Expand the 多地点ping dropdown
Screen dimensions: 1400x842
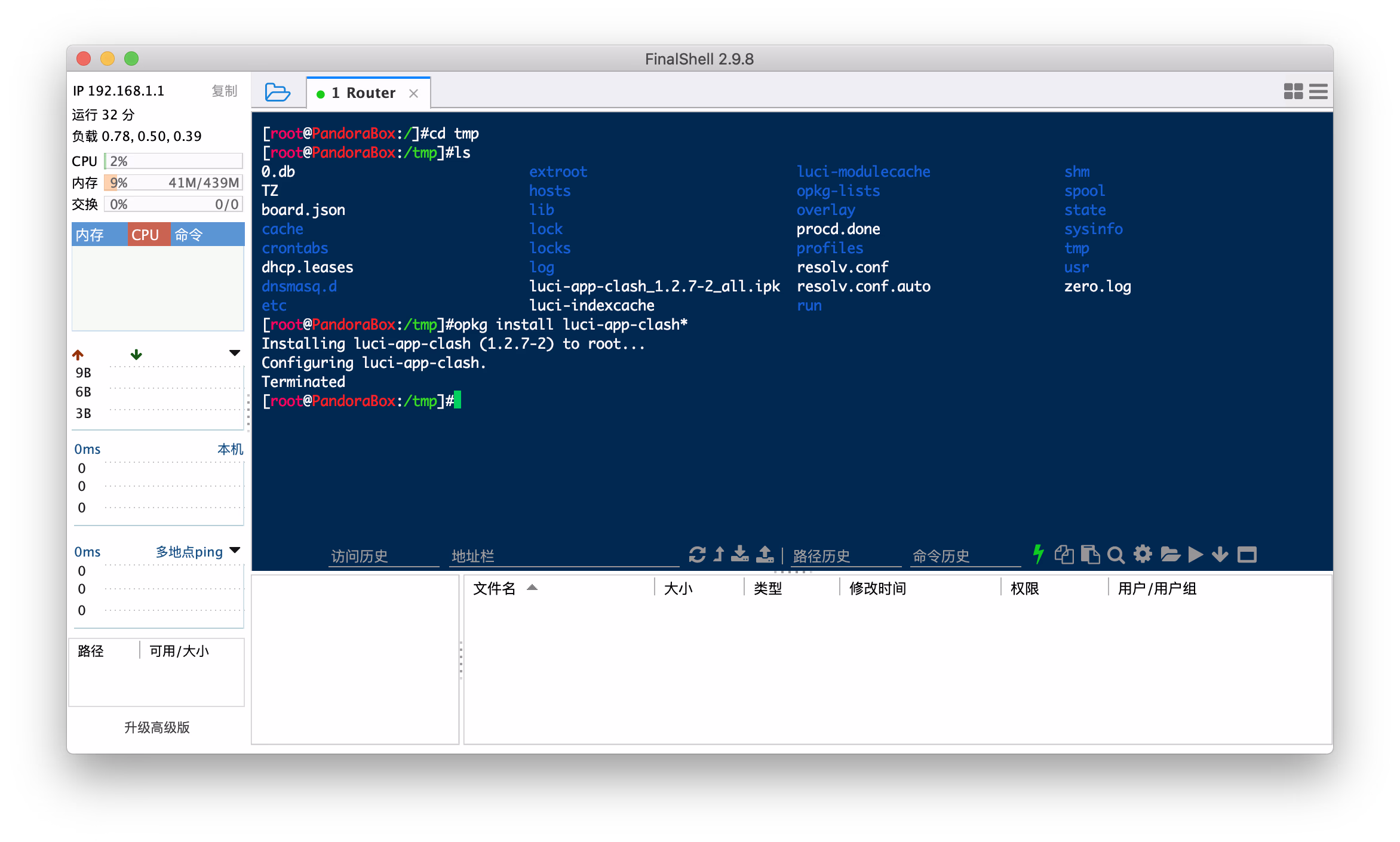[x=235, y=550]
